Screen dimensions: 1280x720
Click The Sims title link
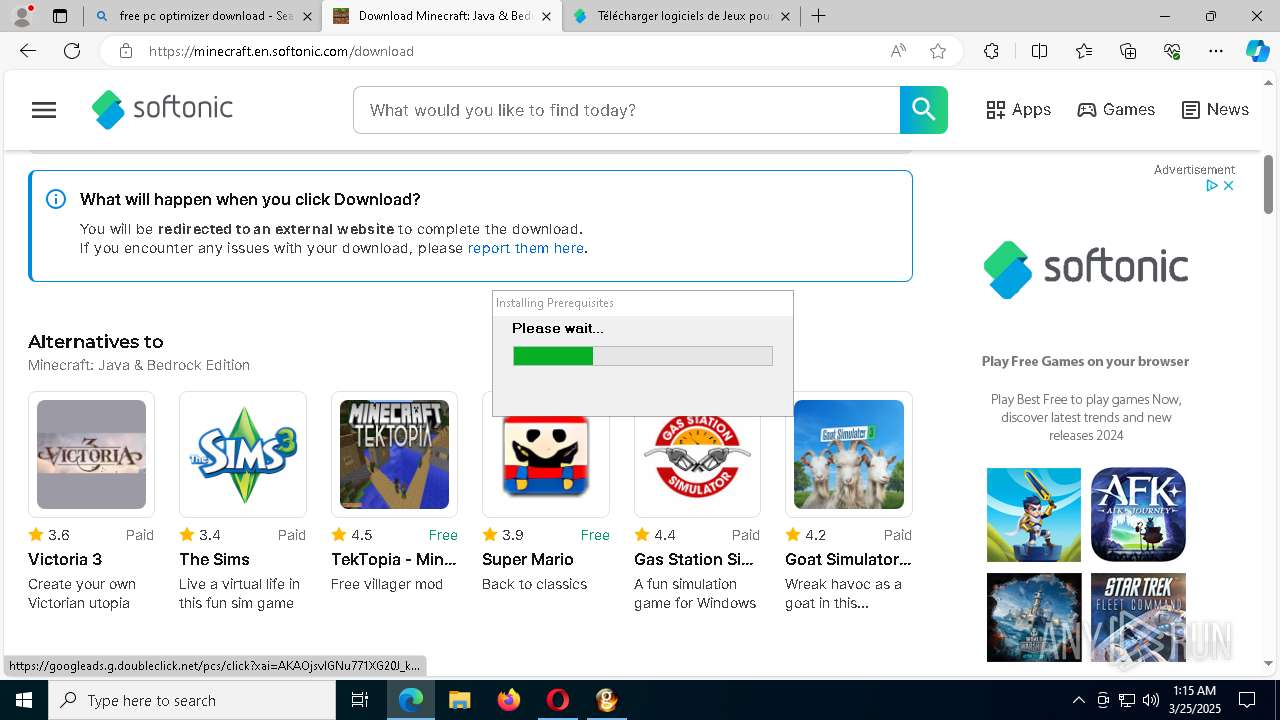click(x=214, y=559)
